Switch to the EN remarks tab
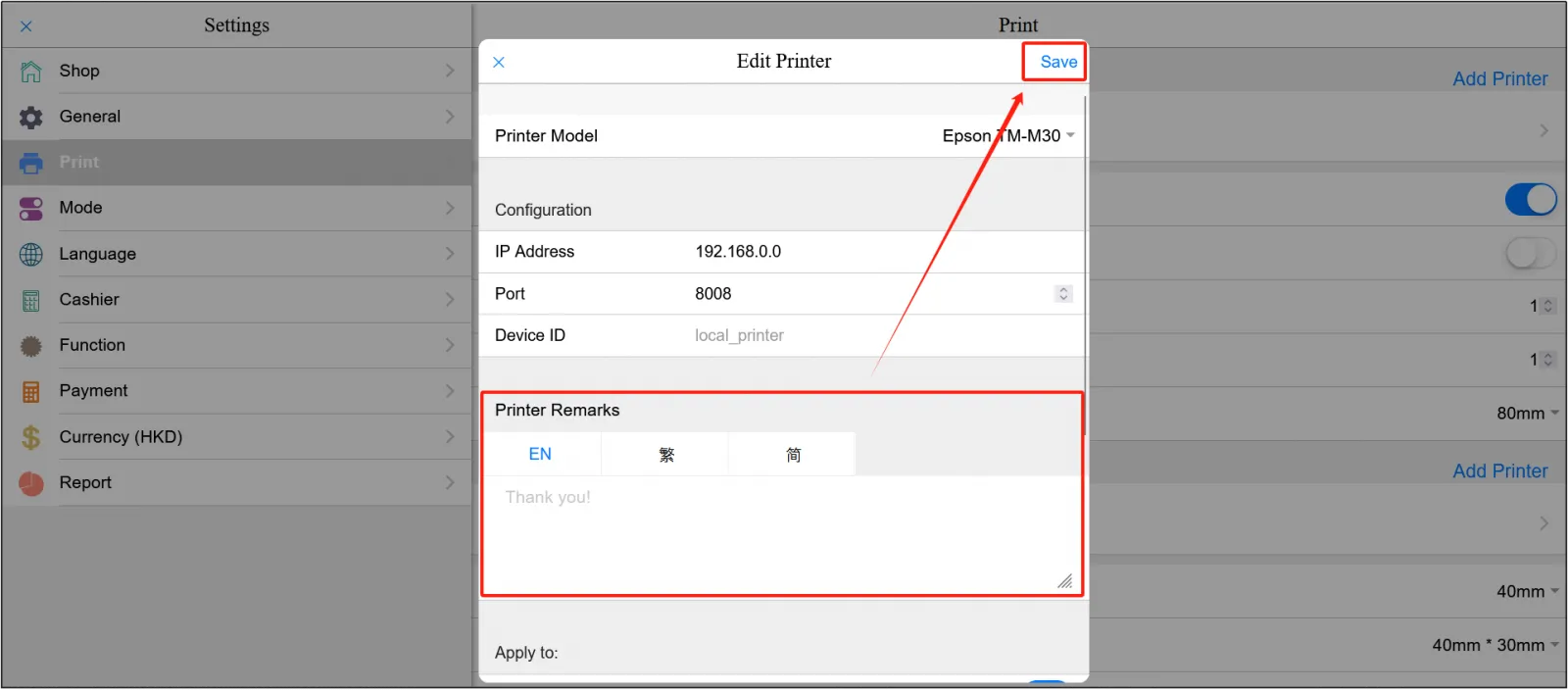Screen dimensions: 1568x690 pos(540,455)
